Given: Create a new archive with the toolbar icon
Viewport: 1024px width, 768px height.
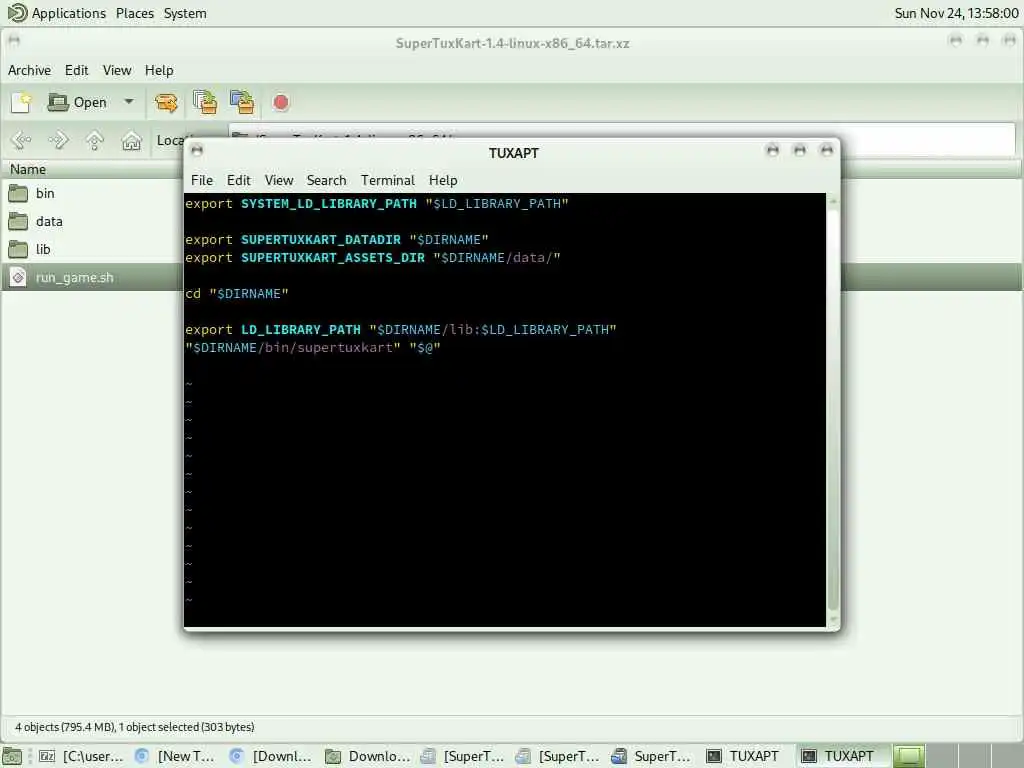Looking at the screenshot, I should [x=21, y=103].
